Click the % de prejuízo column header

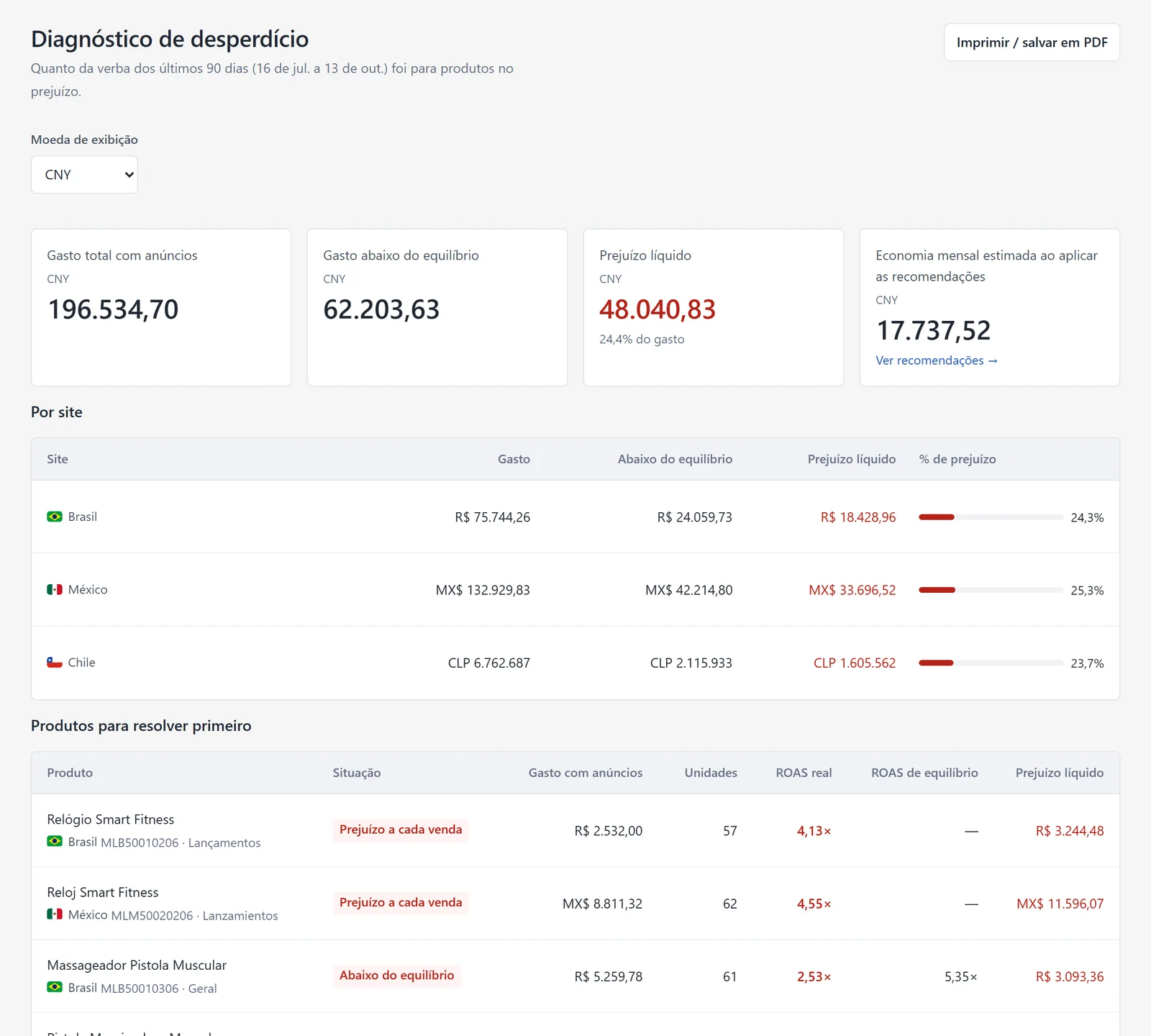(957, 459)
